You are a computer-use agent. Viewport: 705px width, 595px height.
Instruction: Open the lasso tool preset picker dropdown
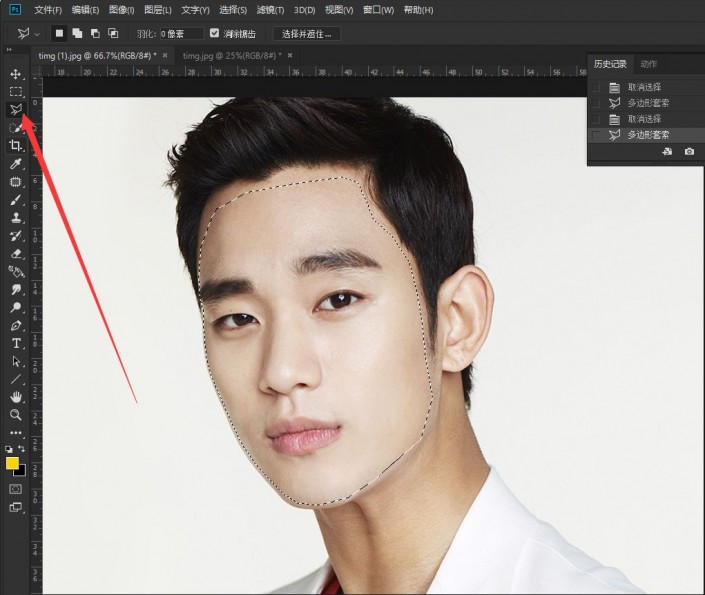coord(37,34)
